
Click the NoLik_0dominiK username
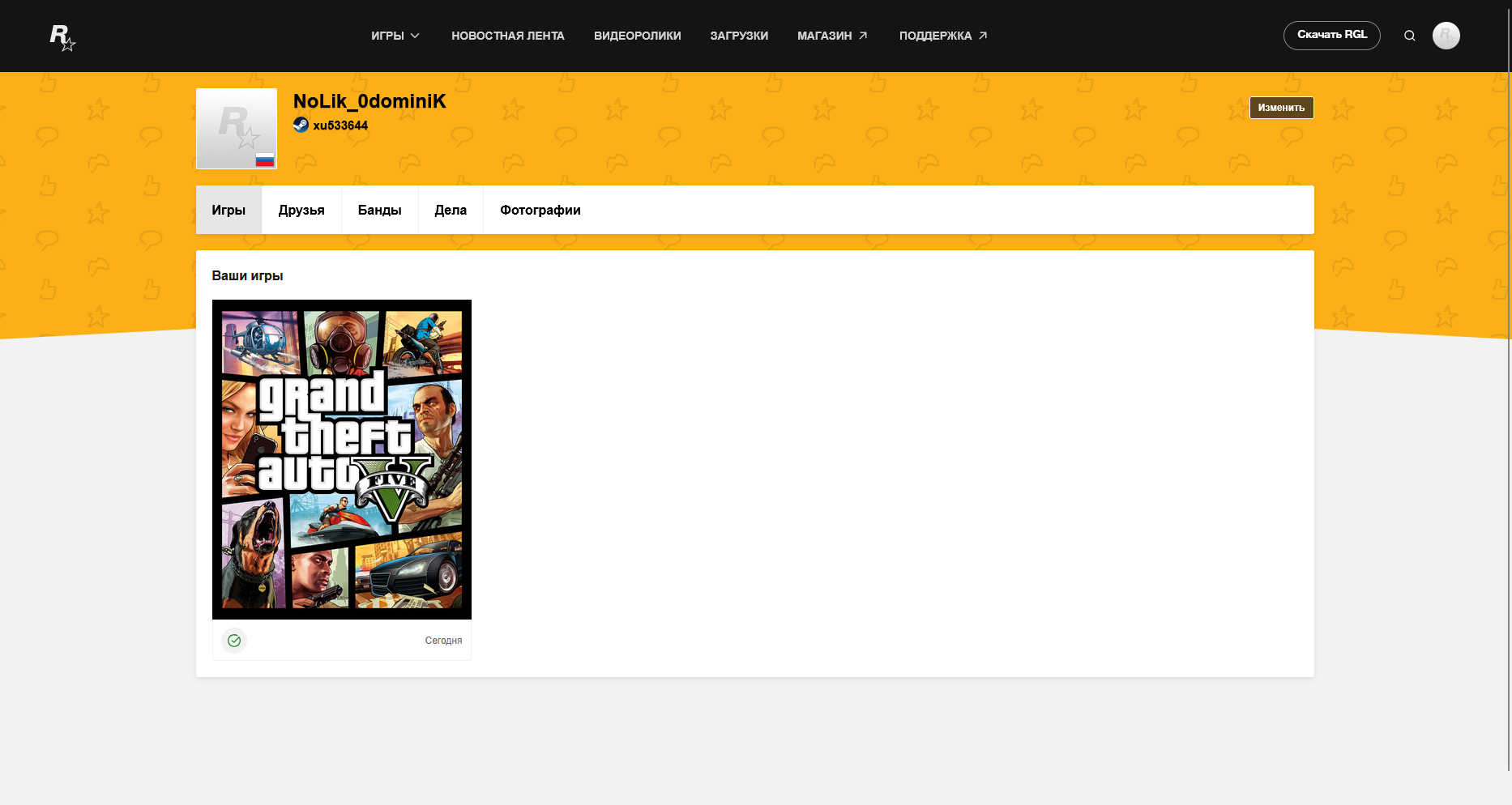coord(369,101)
